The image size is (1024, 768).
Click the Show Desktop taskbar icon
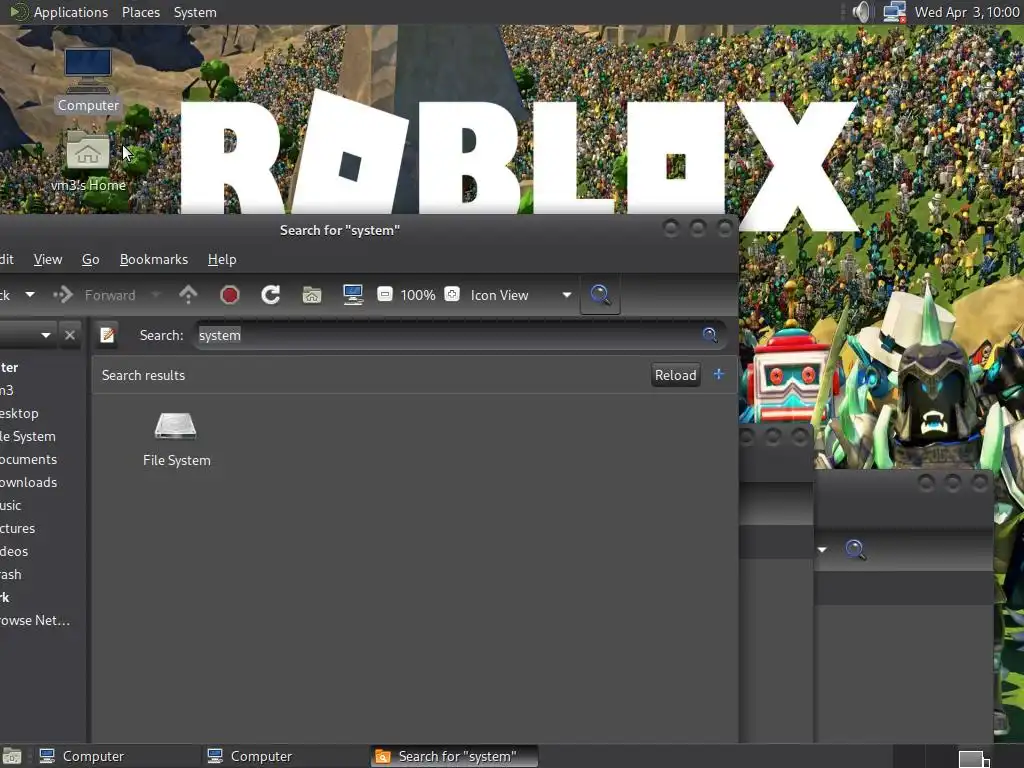pyautogui.click(x=12, y=756)
